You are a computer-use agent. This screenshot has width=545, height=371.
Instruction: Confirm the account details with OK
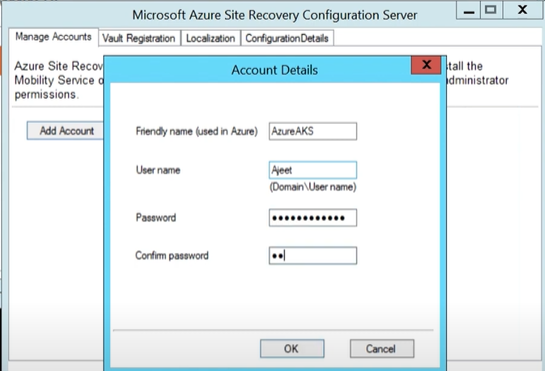(x=292, y=348)
